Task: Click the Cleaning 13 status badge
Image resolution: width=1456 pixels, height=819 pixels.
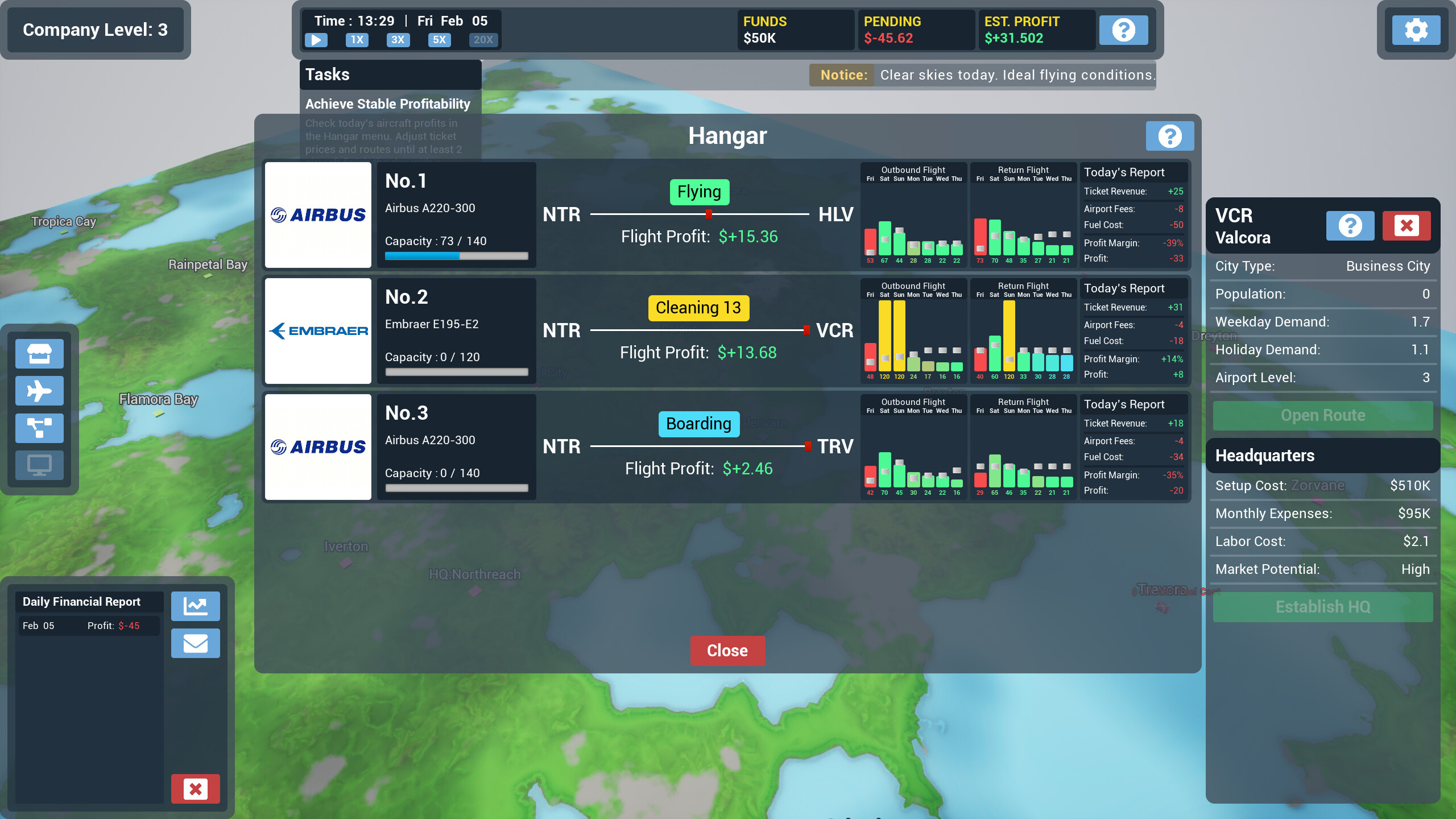Action: tap(698, 308)
